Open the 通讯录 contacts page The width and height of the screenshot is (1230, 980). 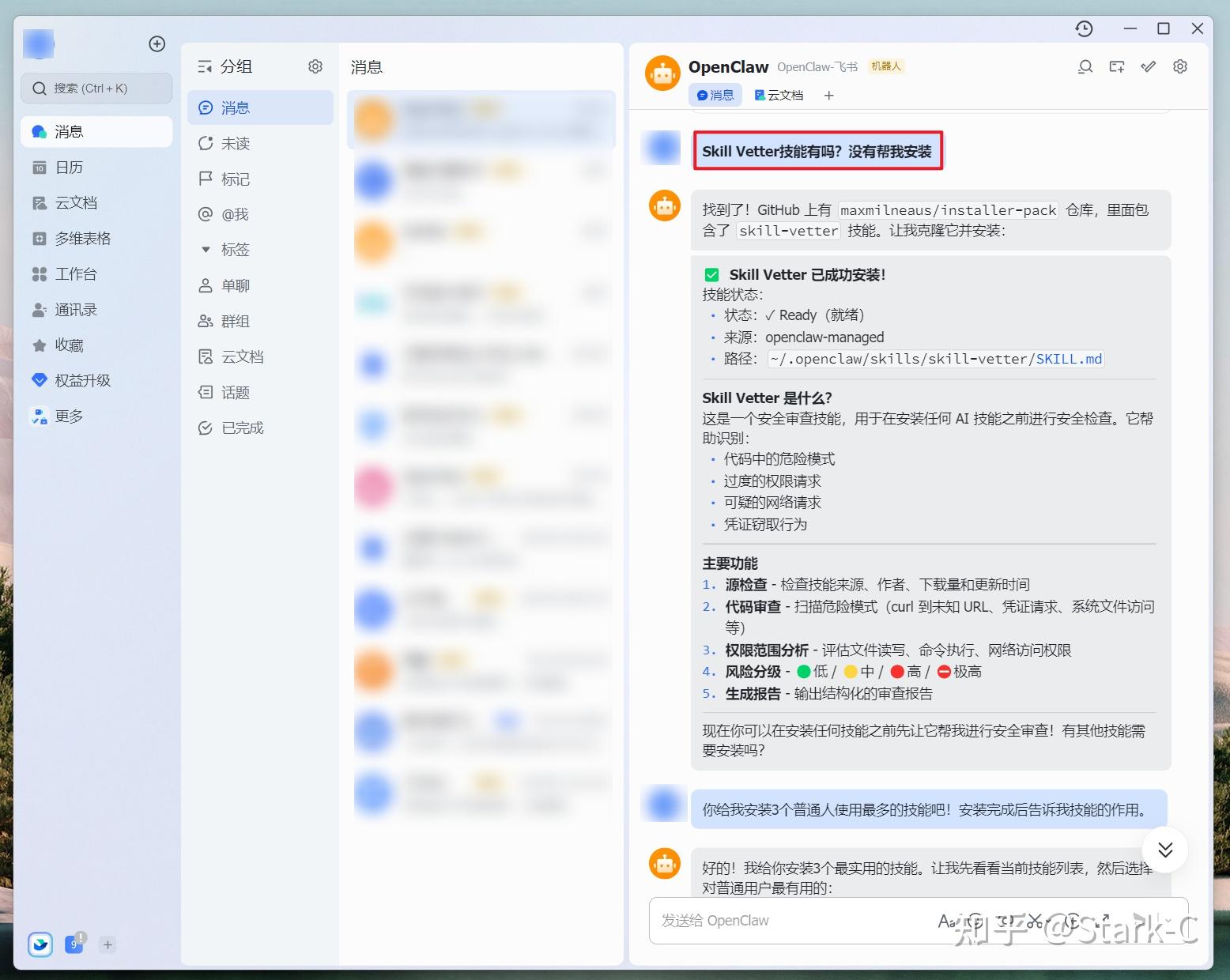click(x=96, y=310)
